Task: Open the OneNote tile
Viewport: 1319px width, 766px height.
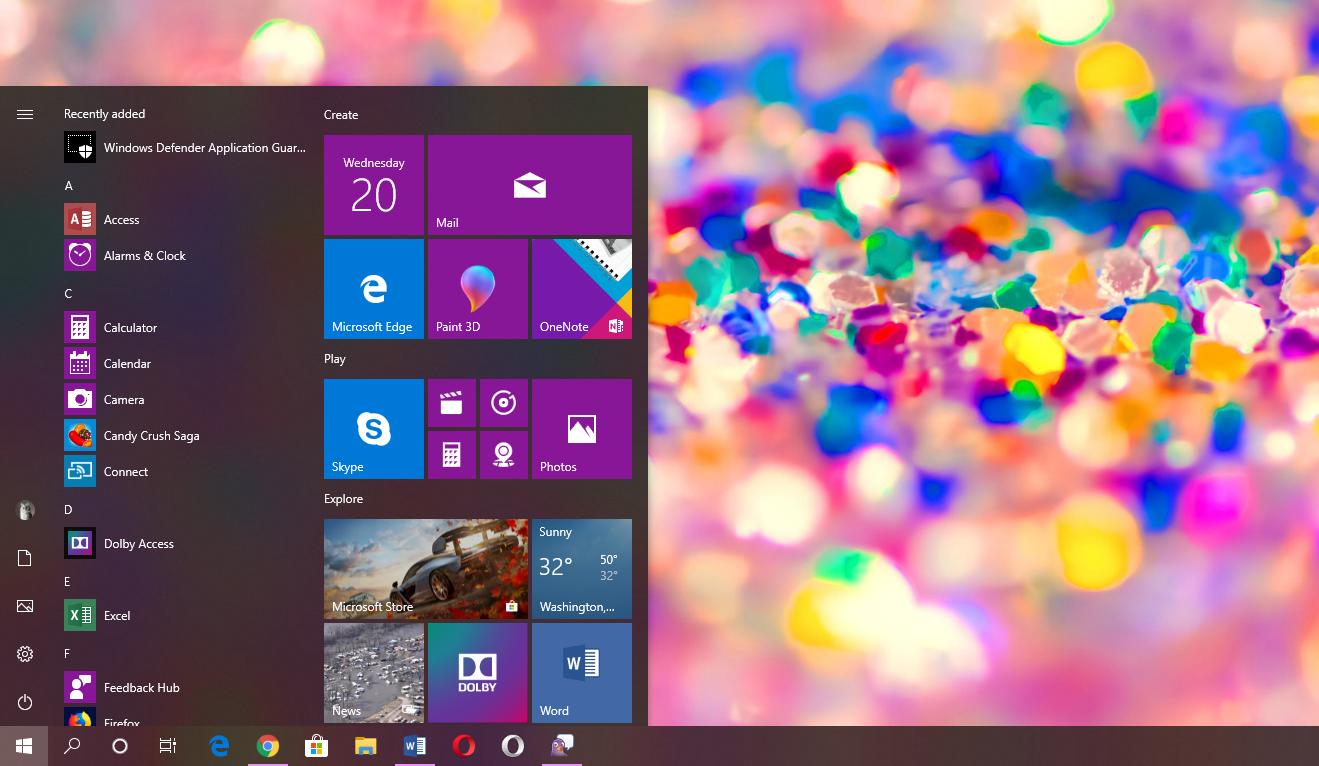Action: tap(582, 289)
